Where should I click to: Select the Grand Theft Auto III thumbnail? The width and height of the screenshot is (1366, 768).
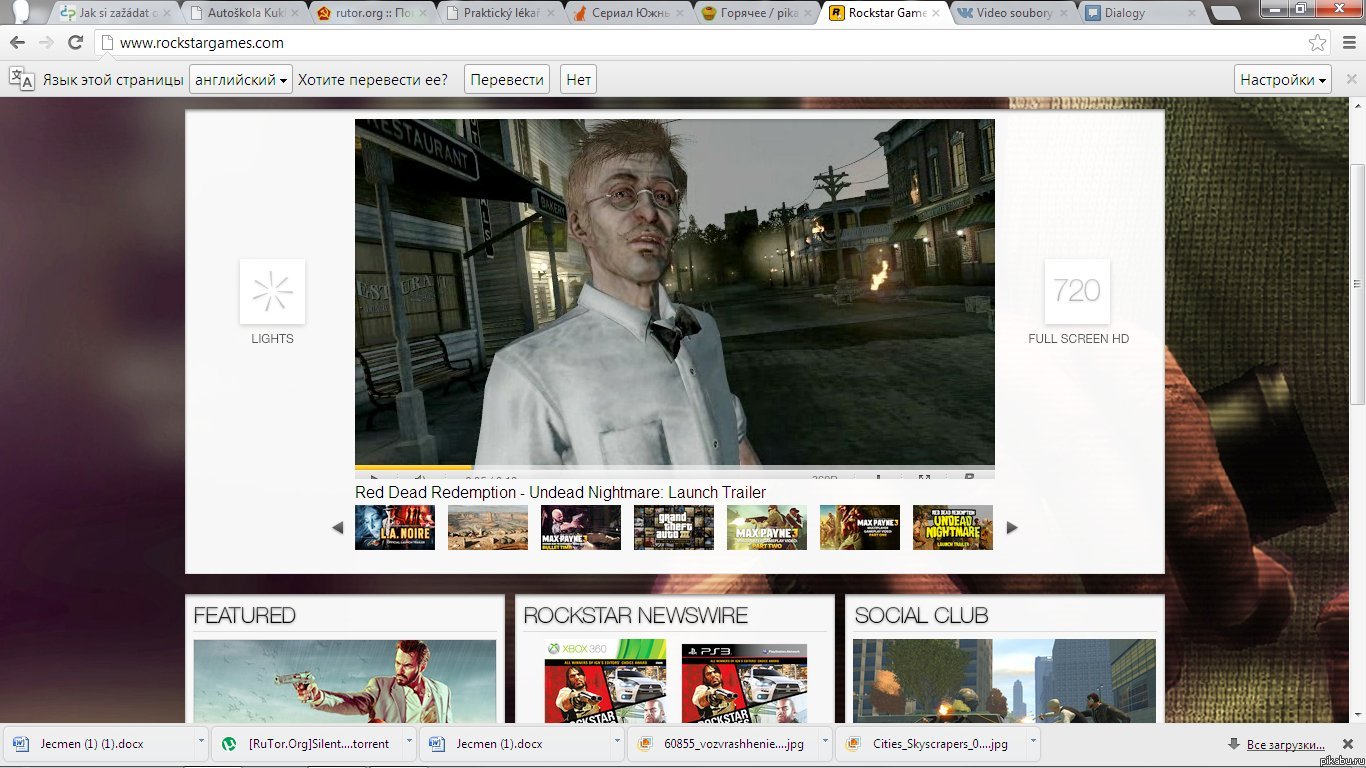click(x=674, y=527)
